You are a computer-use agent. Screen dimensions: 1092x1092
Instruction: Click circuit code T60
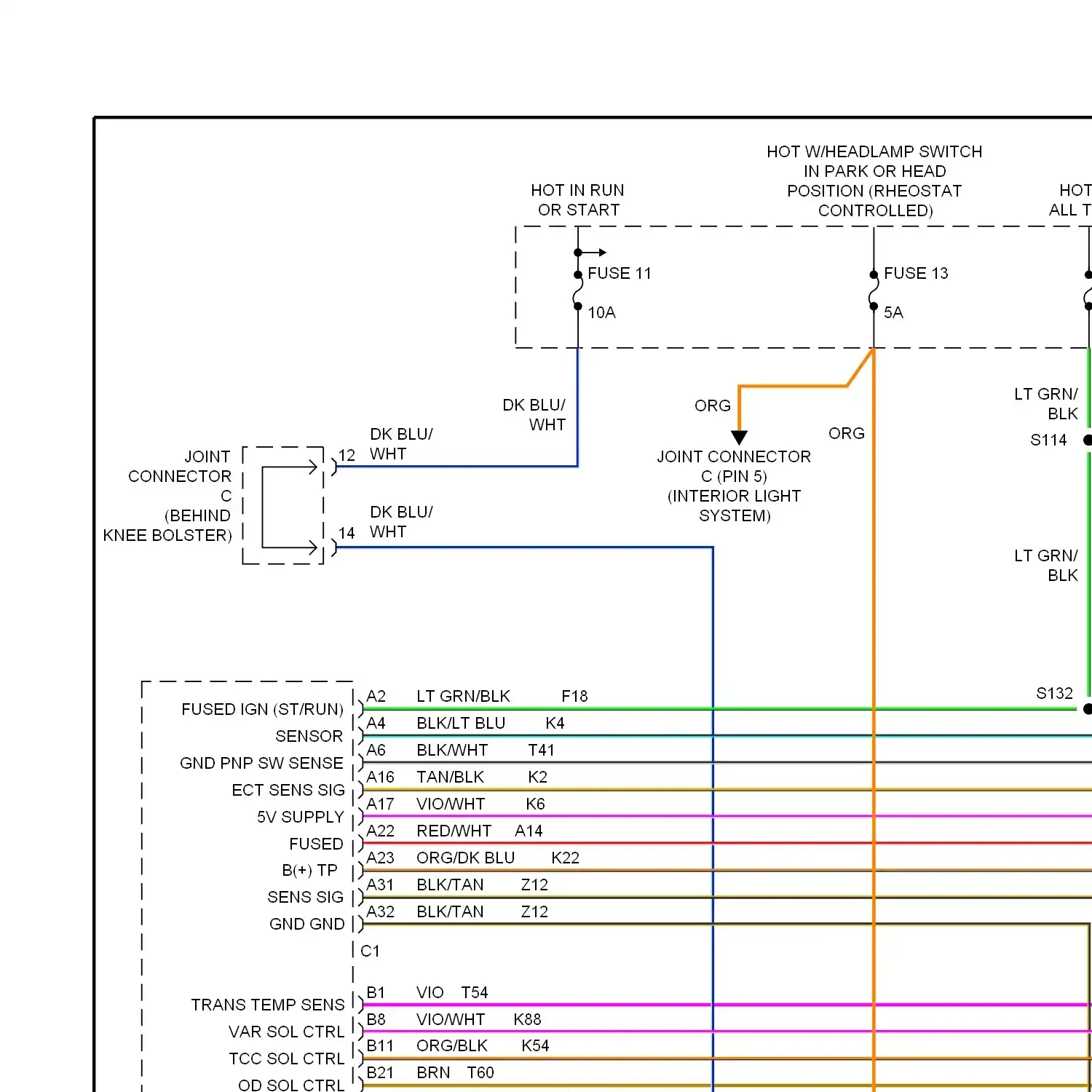click(480, 1072)
